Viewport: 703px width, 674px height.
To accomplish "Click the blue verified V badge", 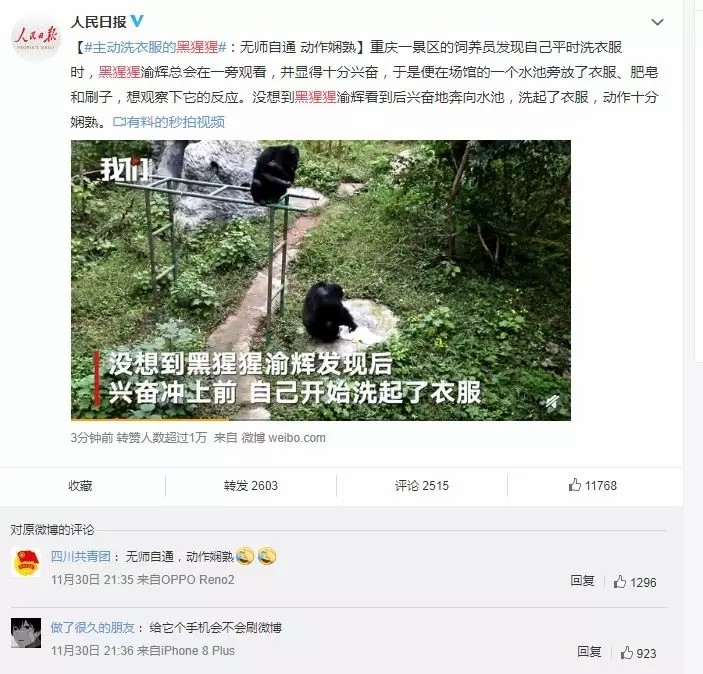I will click(137, 21).
